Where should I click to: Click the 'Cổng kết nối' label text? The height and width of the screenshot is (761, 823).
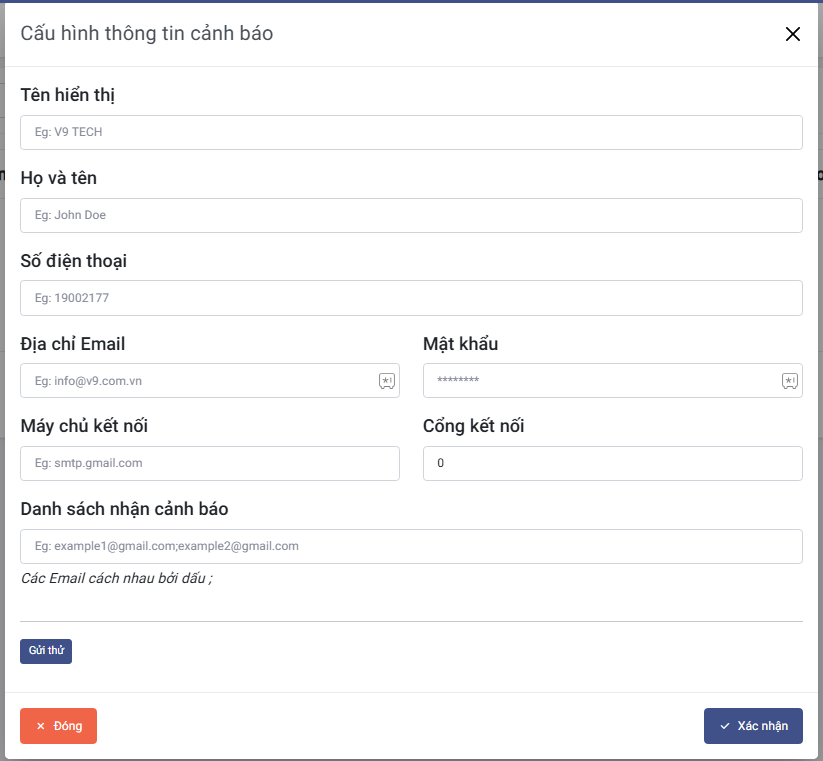click(474, 426)
